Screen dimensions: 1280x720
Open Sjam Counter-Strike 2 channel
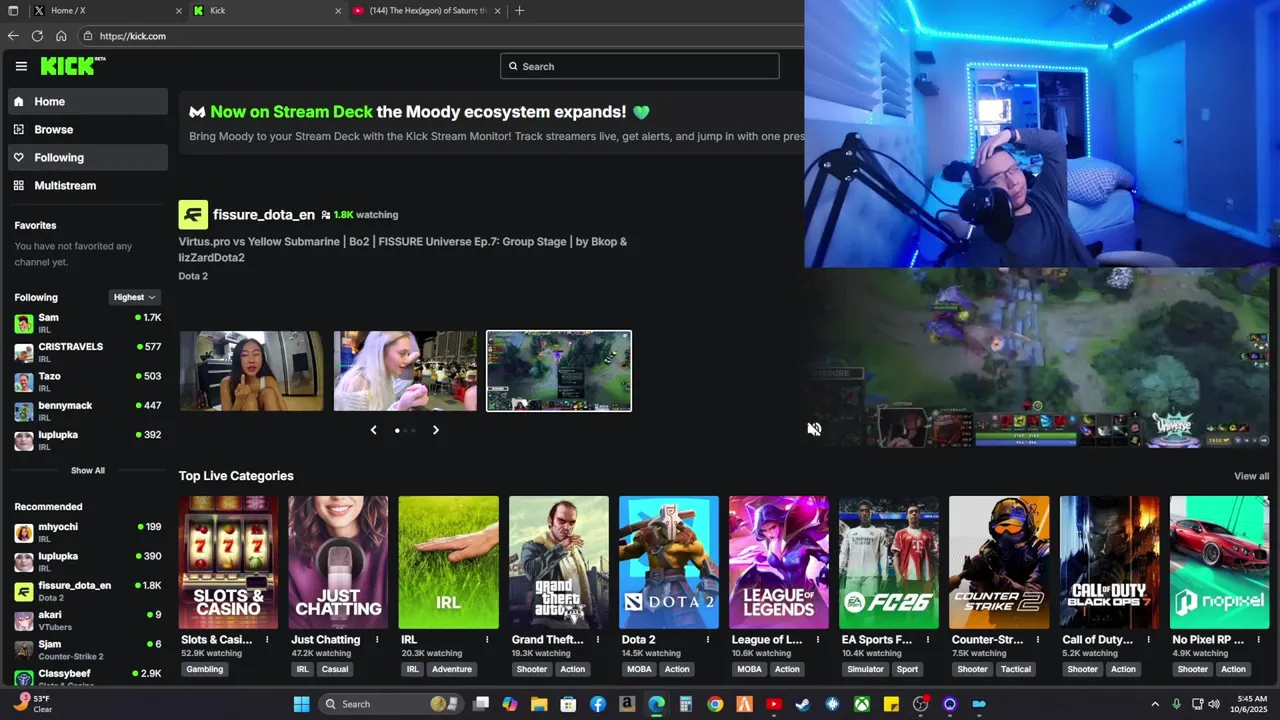(x=88, y=650)
